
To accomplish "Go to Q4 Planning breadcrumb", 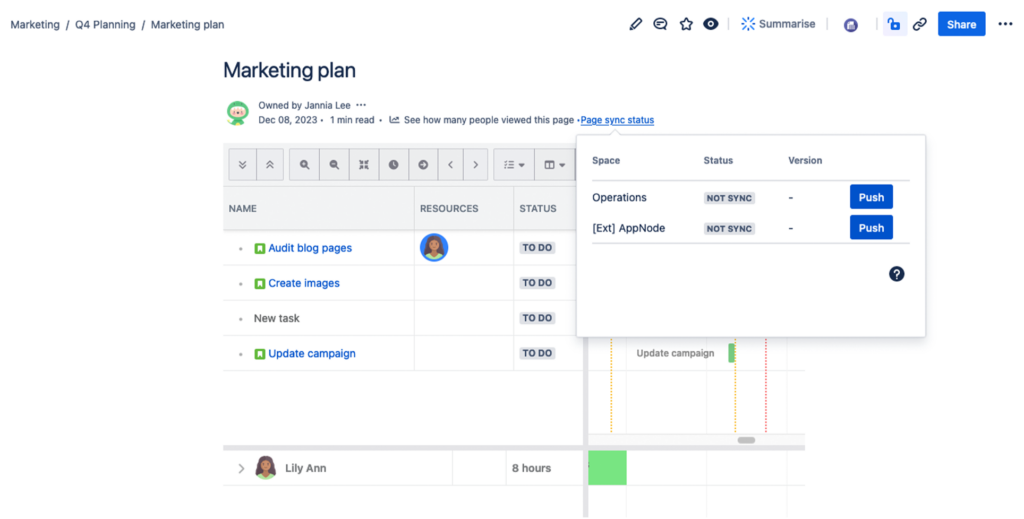I will point(105,24).
